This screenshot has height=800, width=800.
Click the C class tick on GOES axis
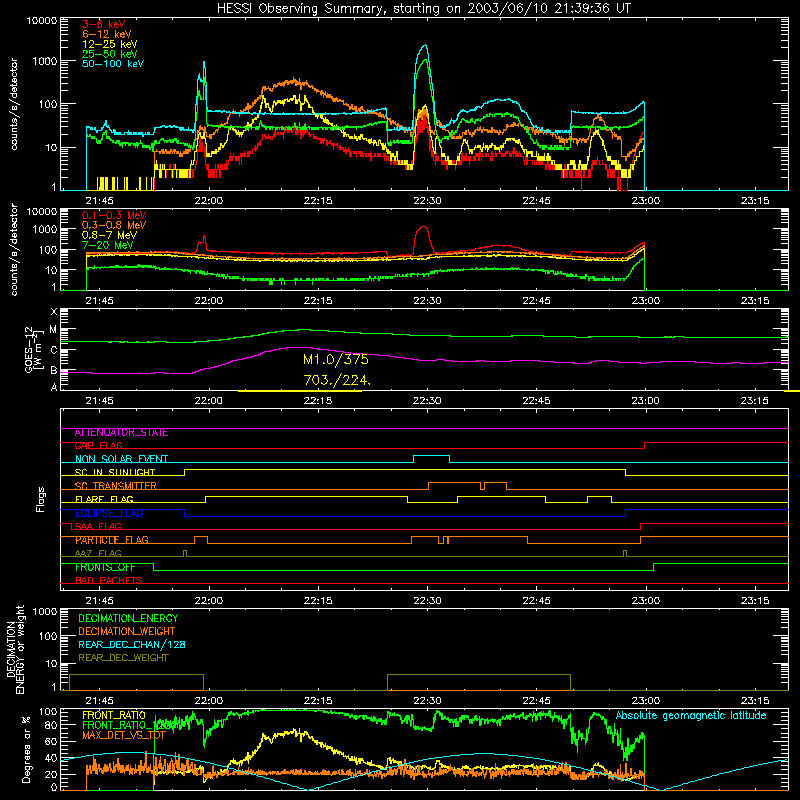tap(54, 351)
